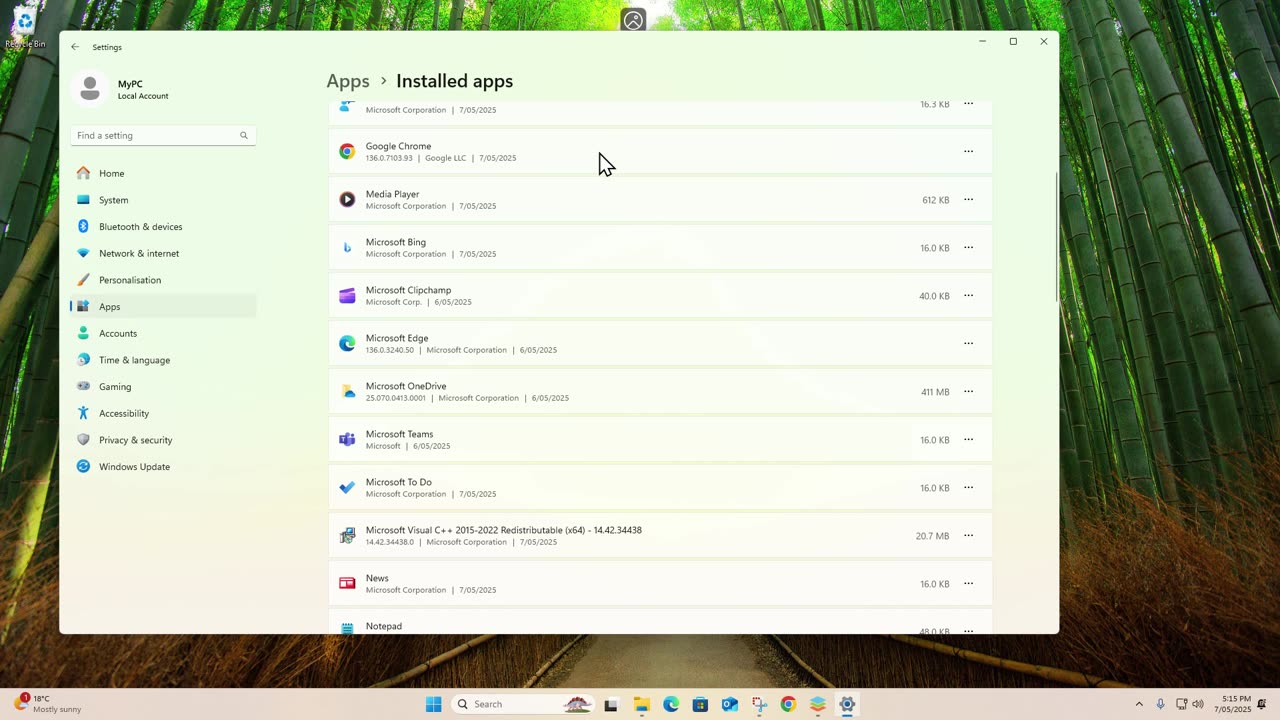
Task: Click the Settings gear on the taskbar
Action: coord(847,704)
